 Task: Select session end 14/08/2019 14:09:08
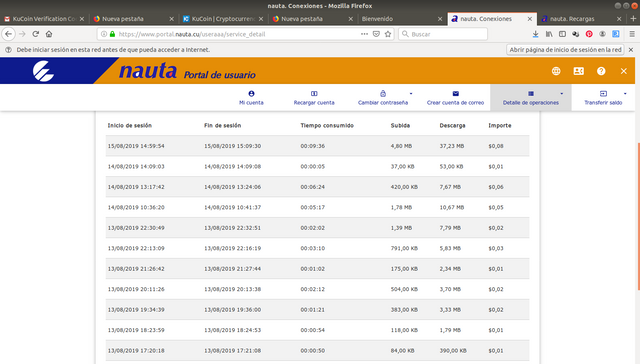[232, 166]
